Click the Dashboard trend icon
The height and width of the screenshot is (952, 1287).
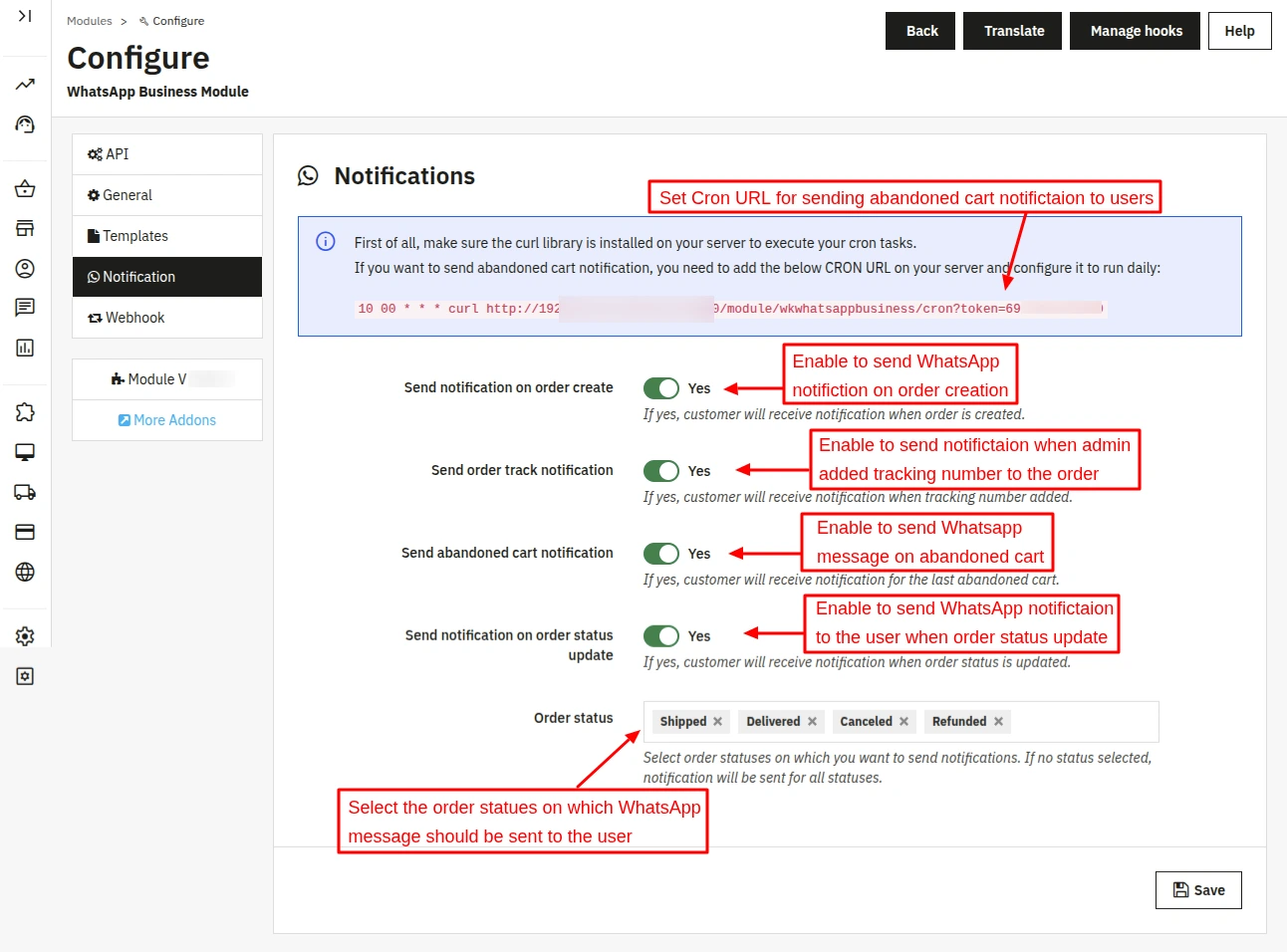tap(25, 85)
